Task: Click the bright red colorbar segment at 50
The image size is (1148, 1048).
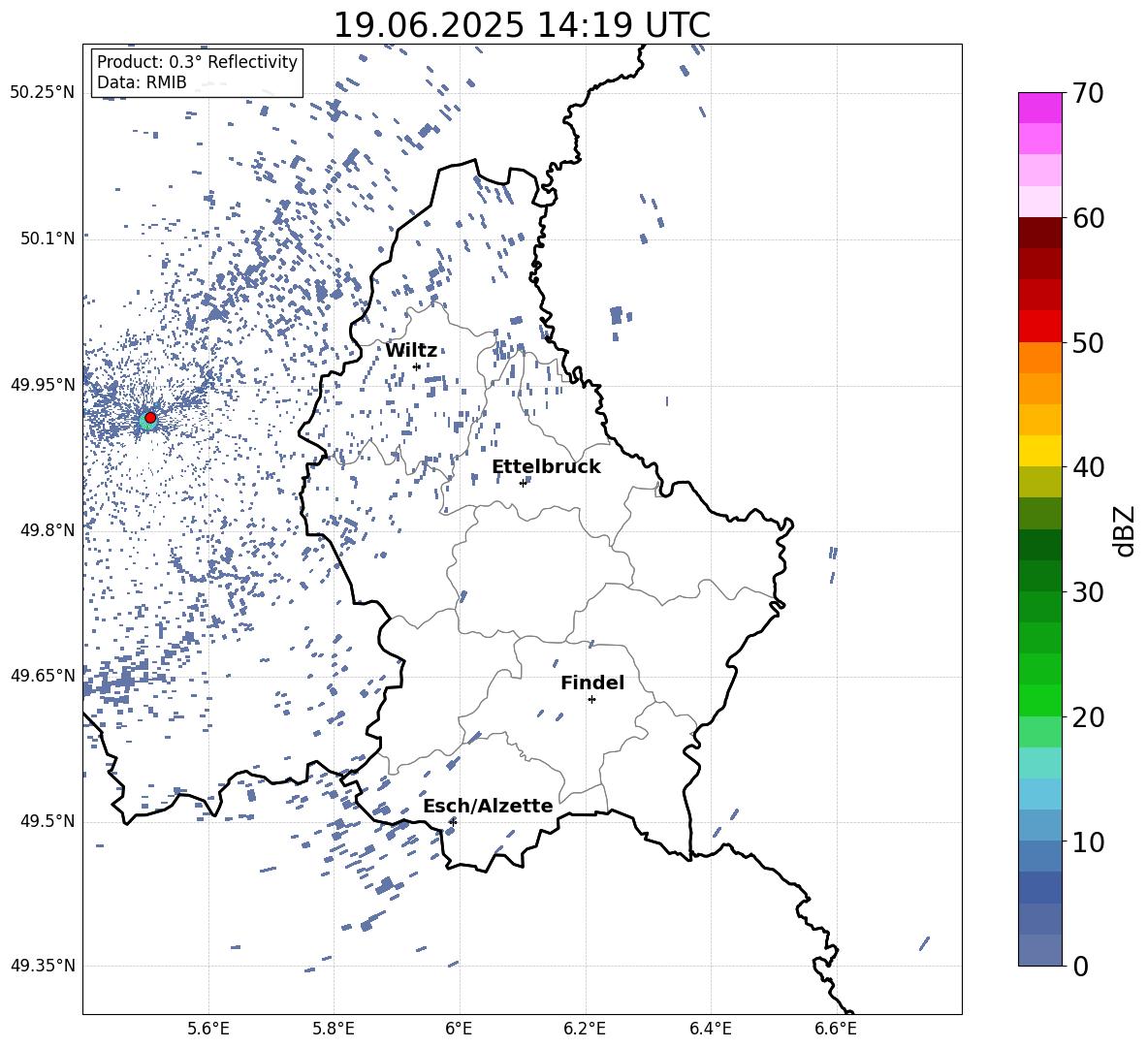Action: [x=1040, y=327]
